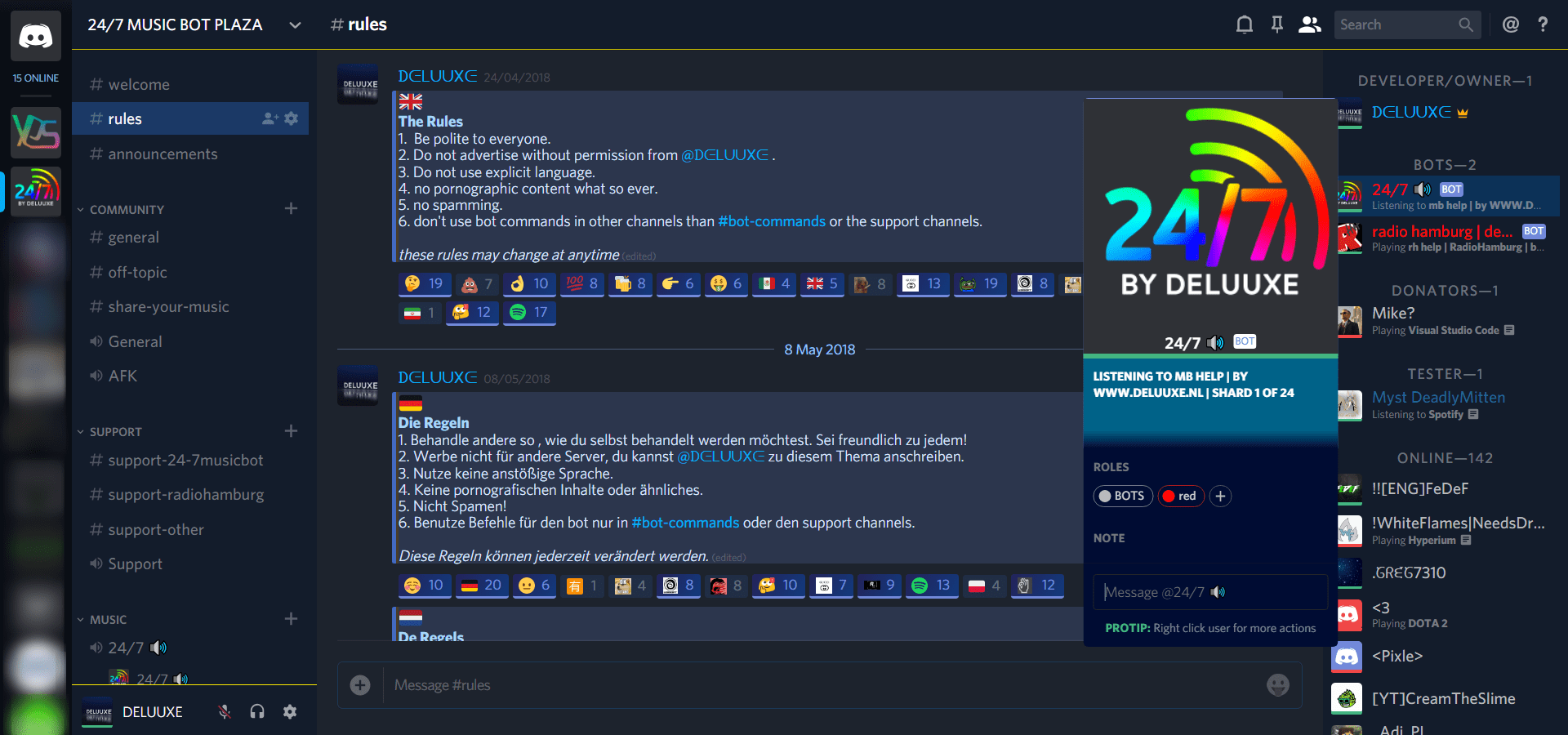The image size is (1568, 735).
Task: Click the red role chip
Action: coord(1181,496)
